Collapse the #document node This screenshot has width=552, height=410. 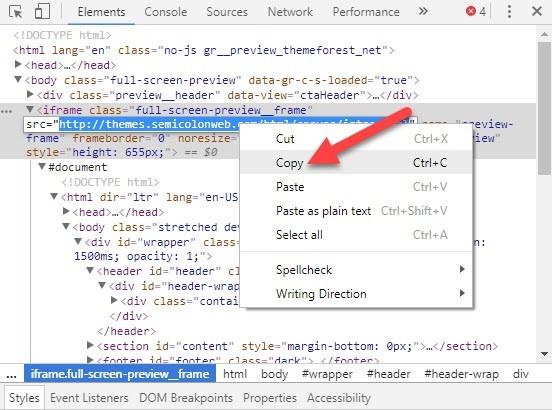tap(42, 166)
